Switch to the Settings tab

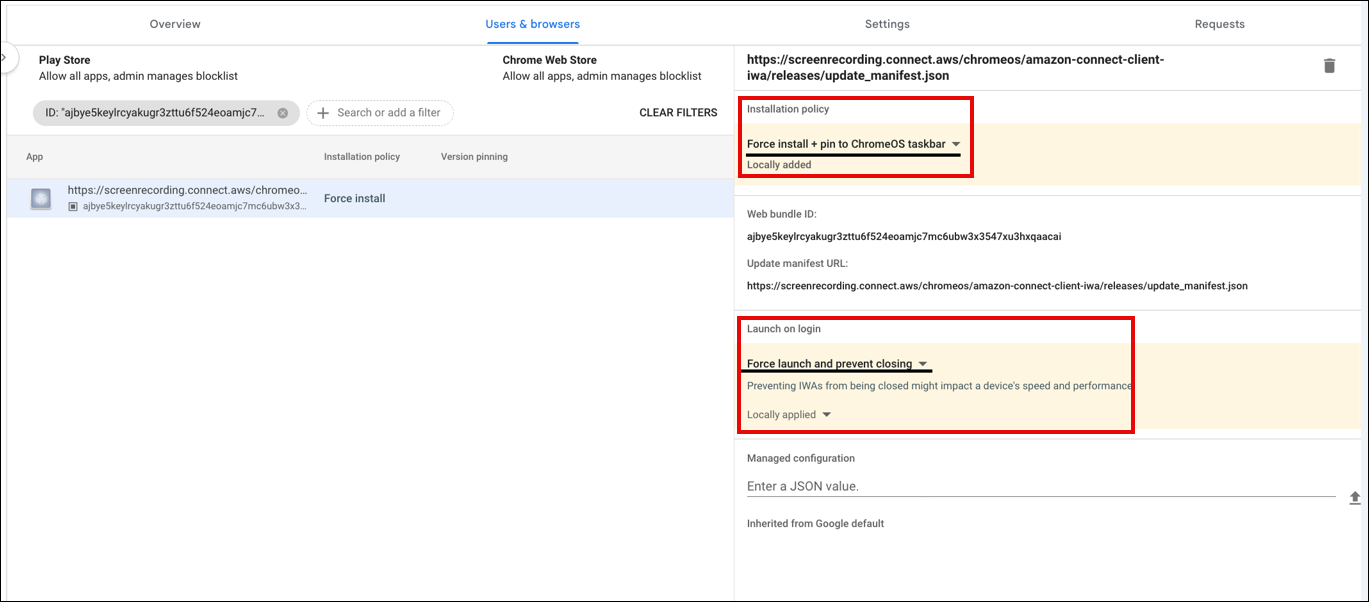[x=886, y=23]
